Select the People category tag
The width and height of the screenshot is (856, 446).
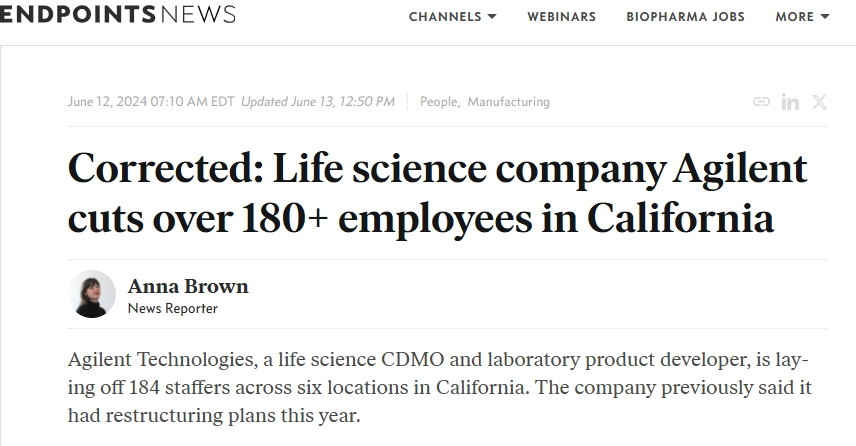click(x=438, y=102)
